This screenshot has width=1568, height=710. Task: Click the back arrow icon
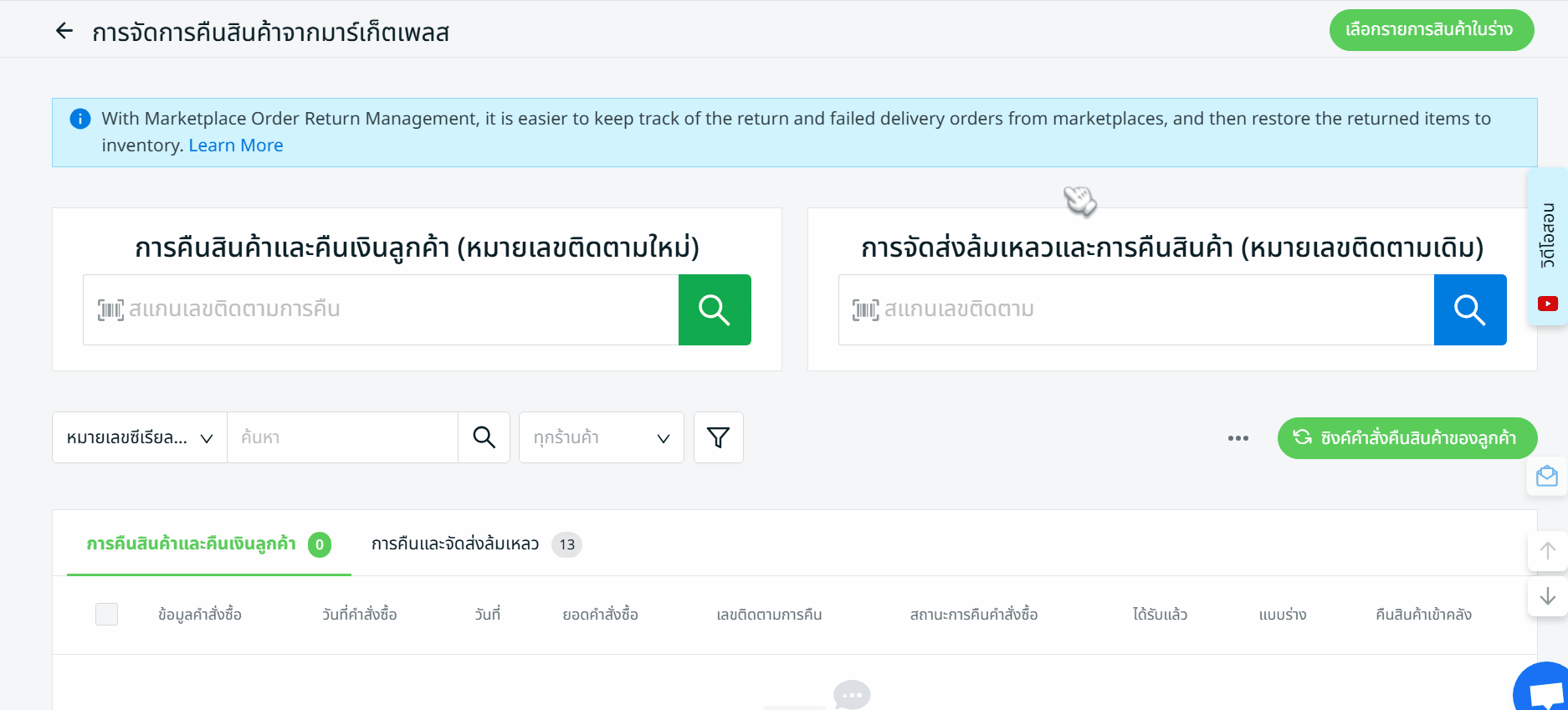coord(64,32)
